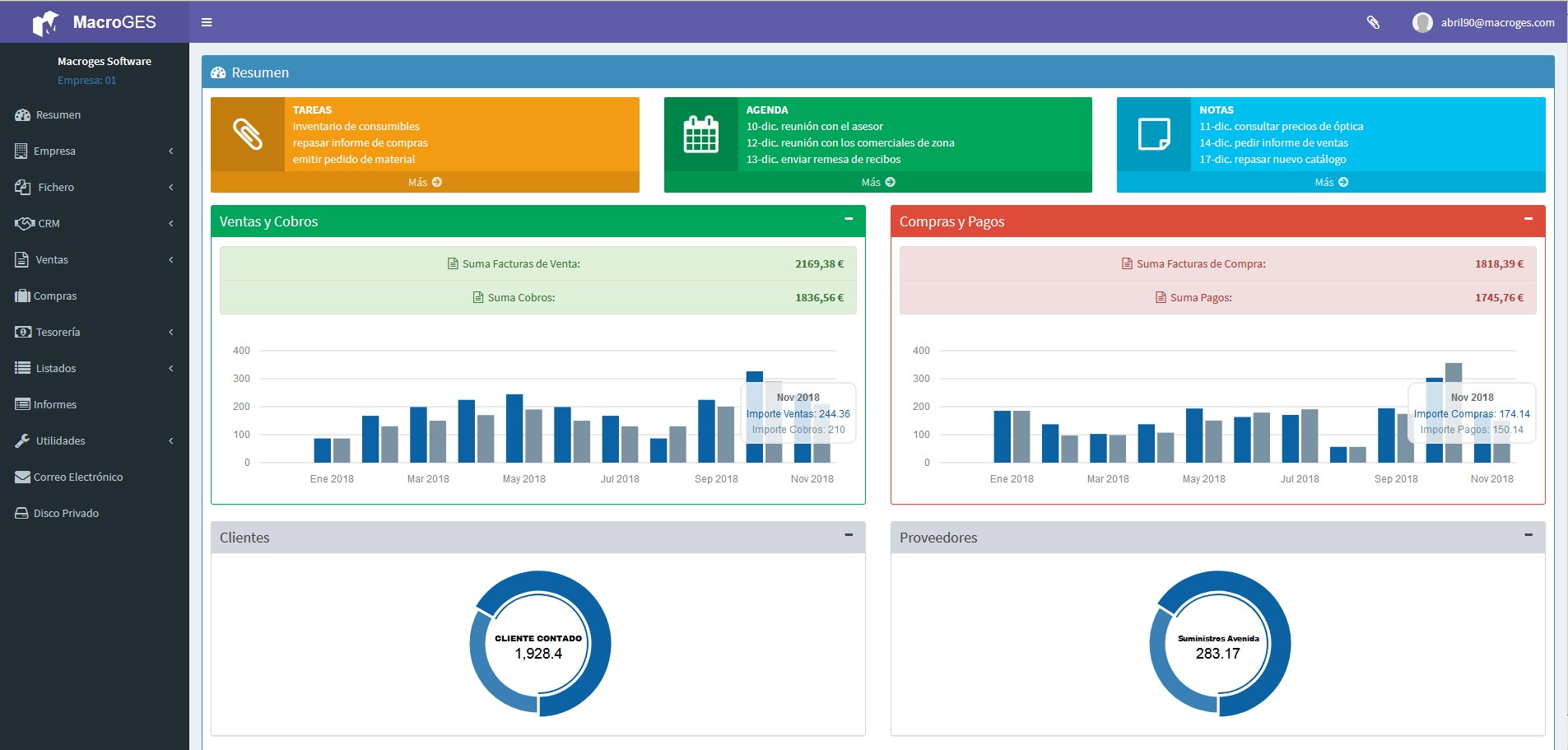1568x750 pixels.
Task: Click the Sep 2018 sales bar in chart
Action: tap(706, 431)
